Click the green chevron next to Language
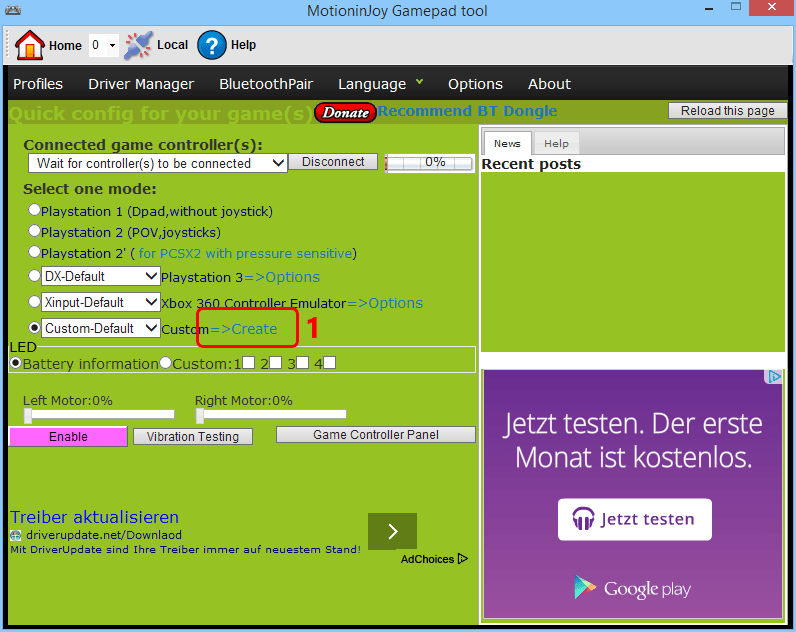The image size is (796, 632). tap(419, 81)
